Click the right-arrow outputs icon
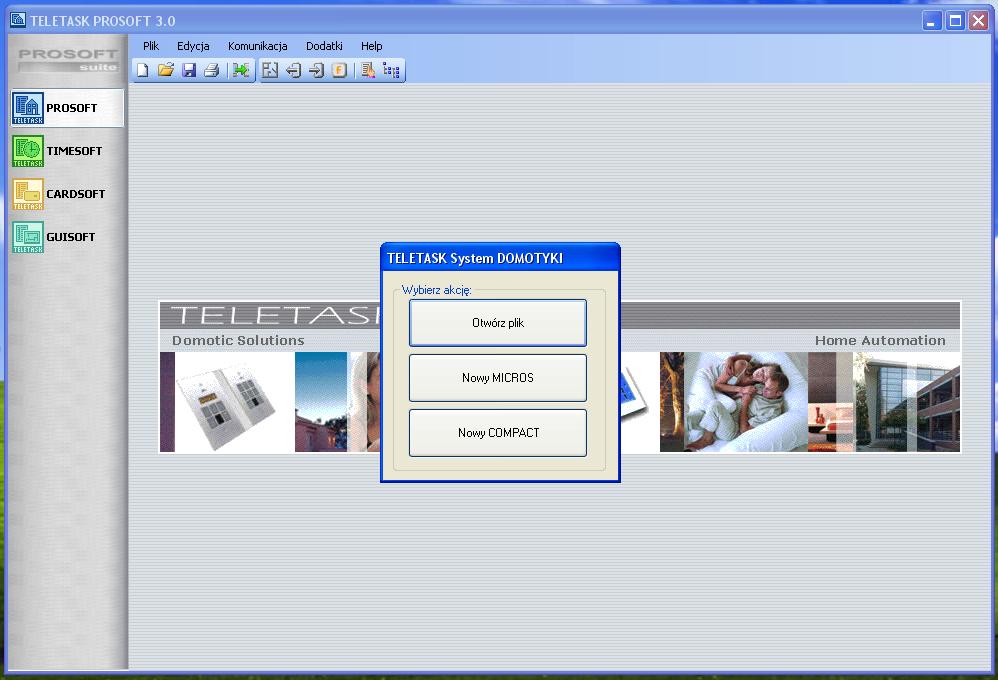The width and height of the screenshot is (998, 680). click(316, 70)
